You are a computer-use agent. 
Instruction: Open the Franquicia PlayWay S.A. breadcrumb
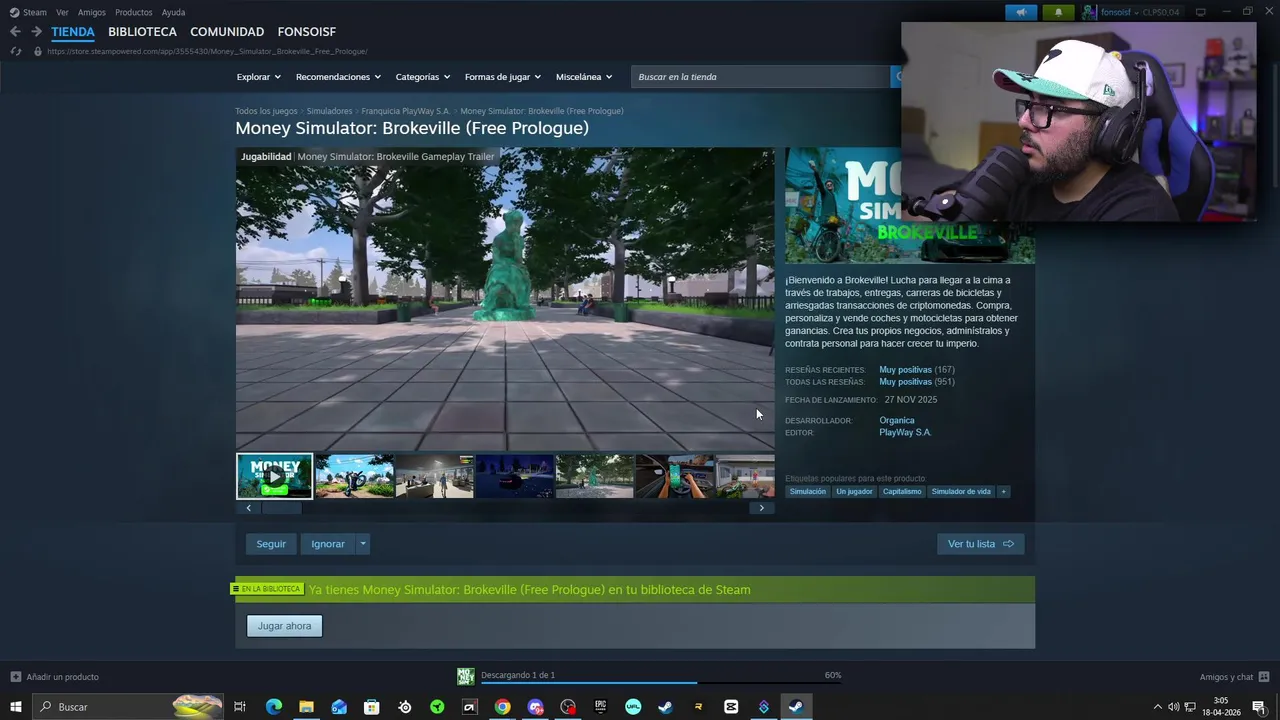coord(406,111)
